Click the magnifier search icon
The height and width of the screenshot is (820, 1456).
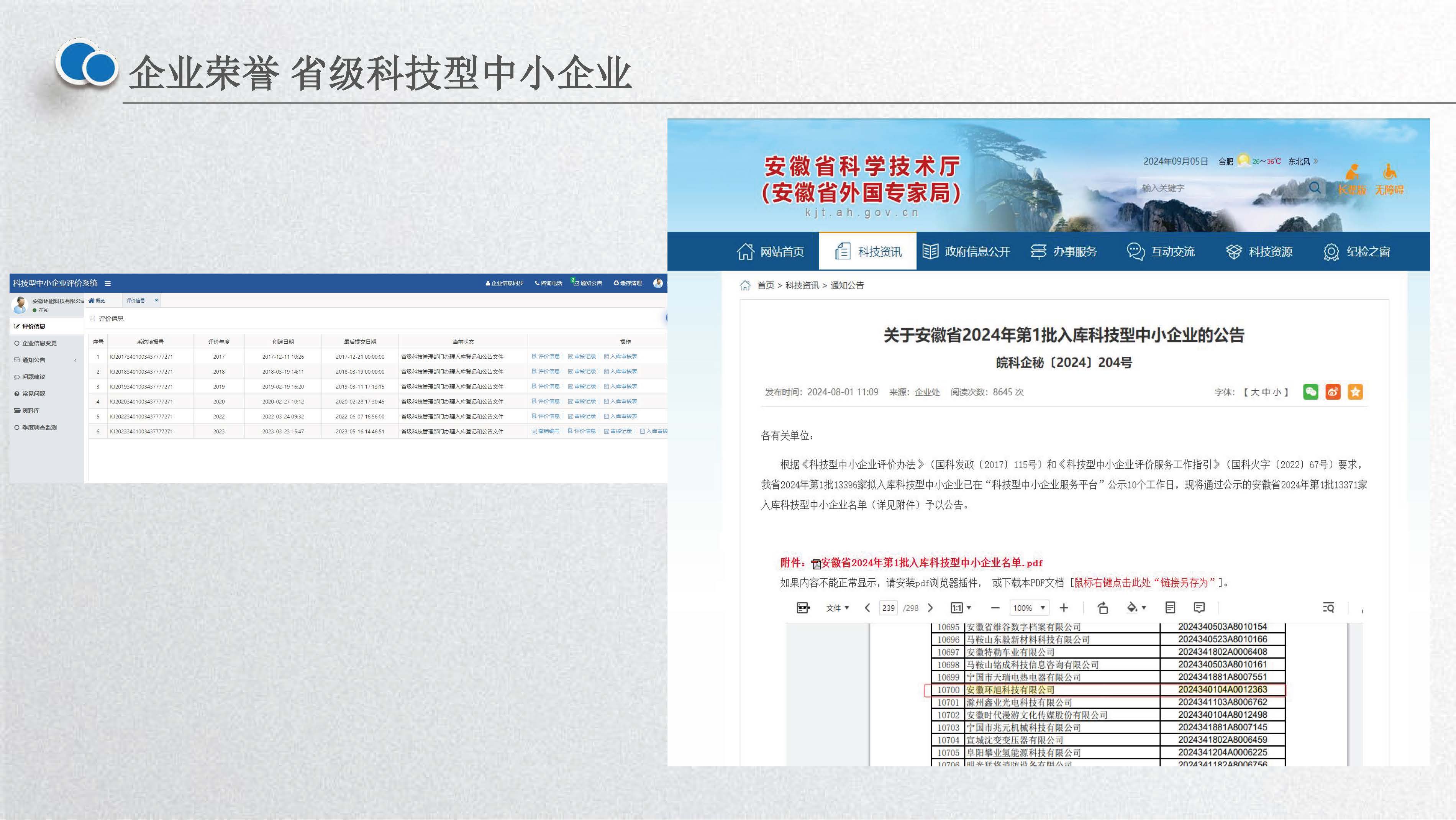[1315, 188]
